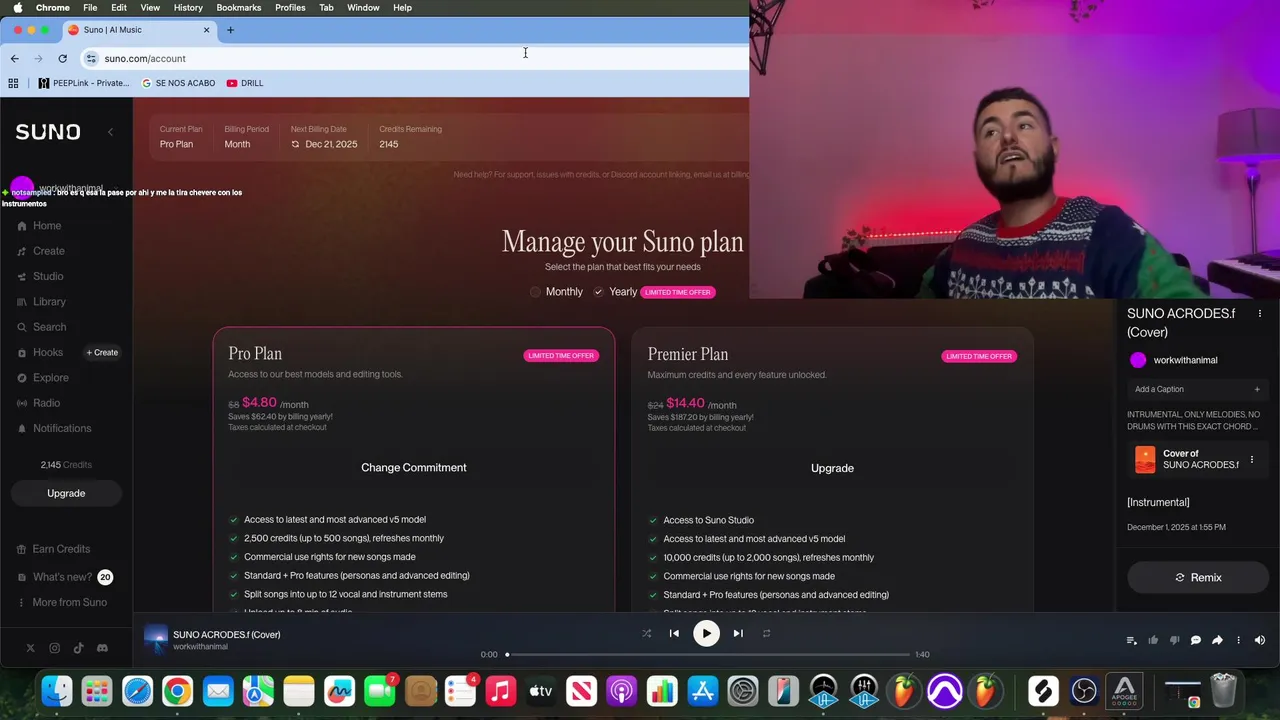Viewport: 1280px width, 720px height.
Task: Click the sidebar Upgrade button
Action: coord(66,493)
